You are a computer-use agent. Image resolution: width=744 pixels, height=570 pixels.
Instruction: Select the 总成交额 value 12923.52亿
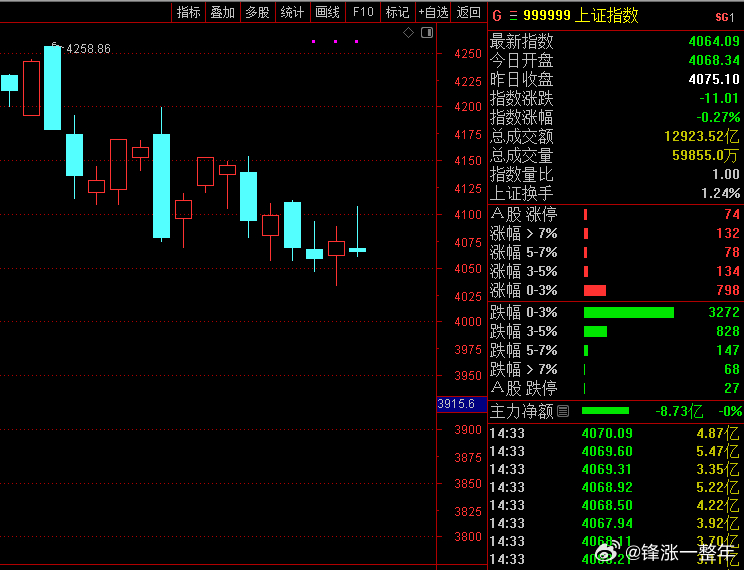(702, 136)
